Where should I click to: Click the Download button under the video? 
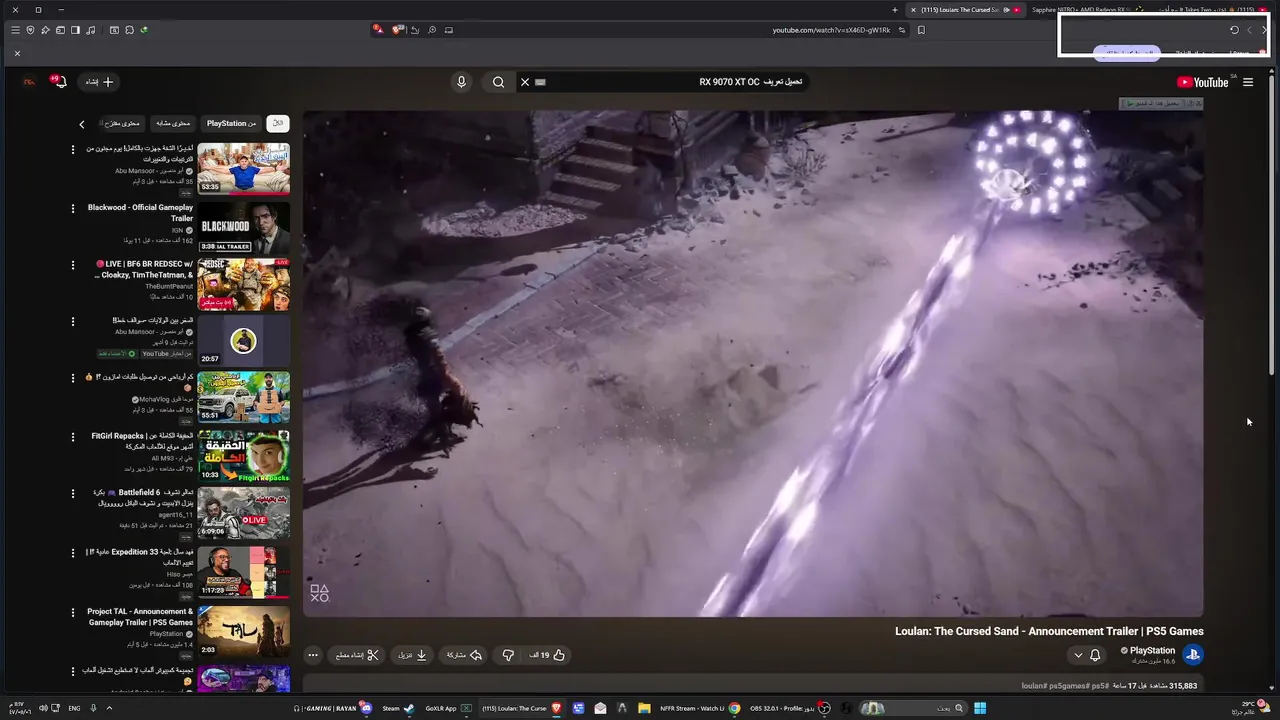coord(413,655)
